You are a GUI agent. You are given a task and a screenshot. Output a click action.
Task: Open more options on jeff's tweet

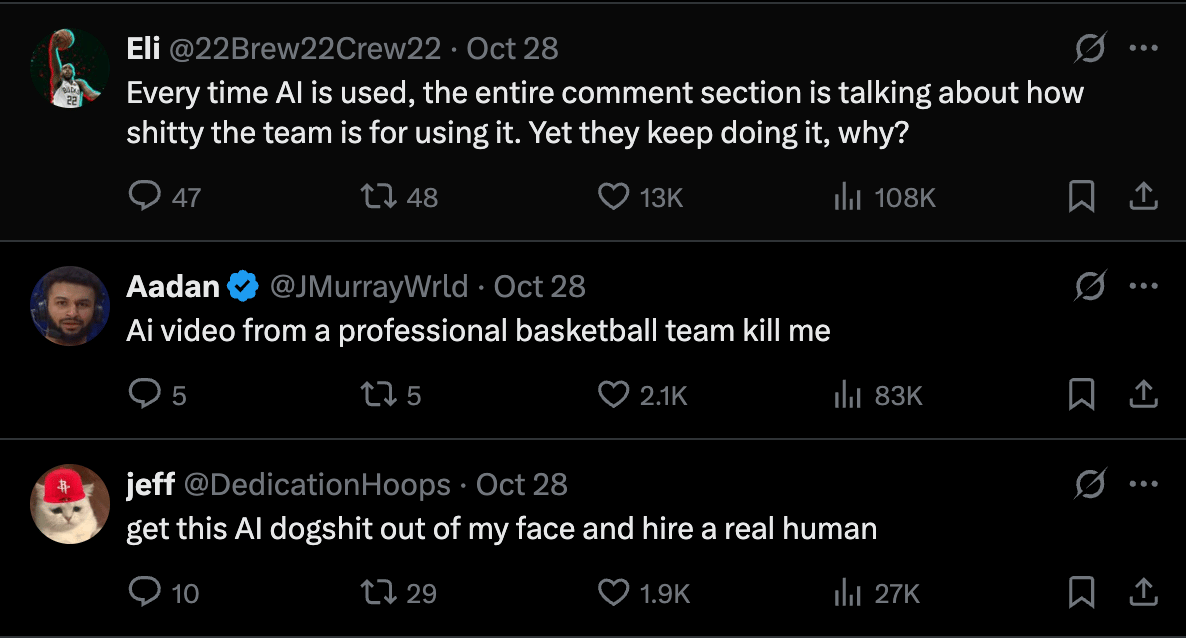click(1143, 484)
